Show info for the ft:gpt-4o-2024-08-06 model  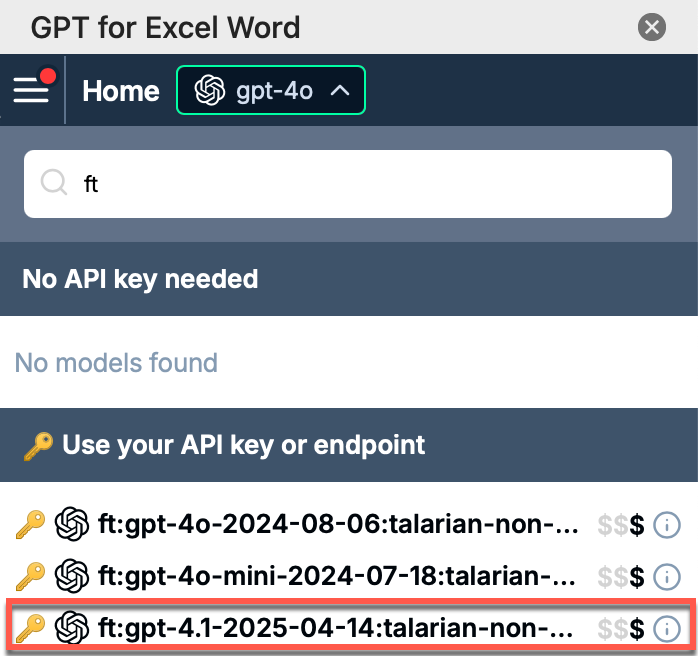(666, 524)
